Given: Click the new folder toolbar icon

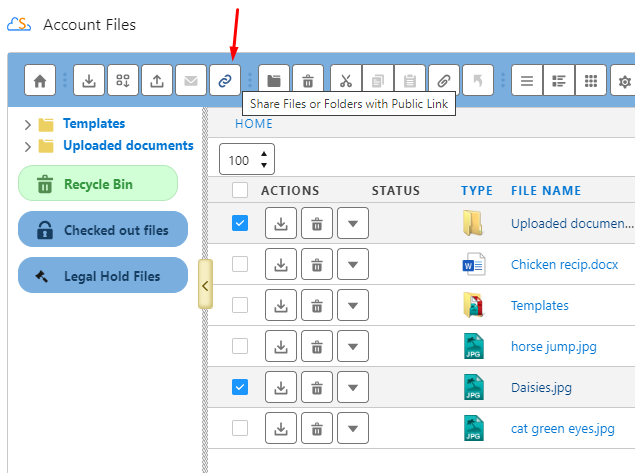Looking at the screenshot, I should [x=274, y=80].
